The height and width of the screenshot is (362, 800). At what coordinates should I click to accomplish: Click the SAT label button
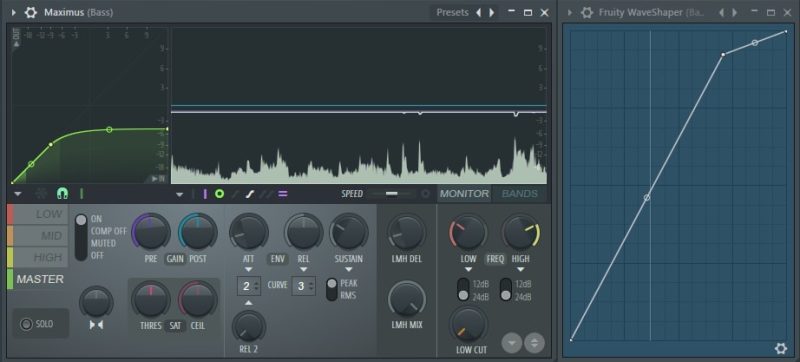(175, 325)
